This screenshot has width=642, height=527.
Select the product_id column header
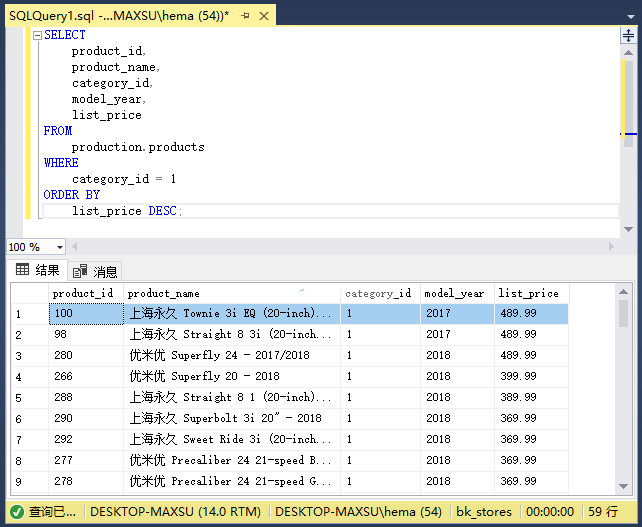(x=86, y=293)
